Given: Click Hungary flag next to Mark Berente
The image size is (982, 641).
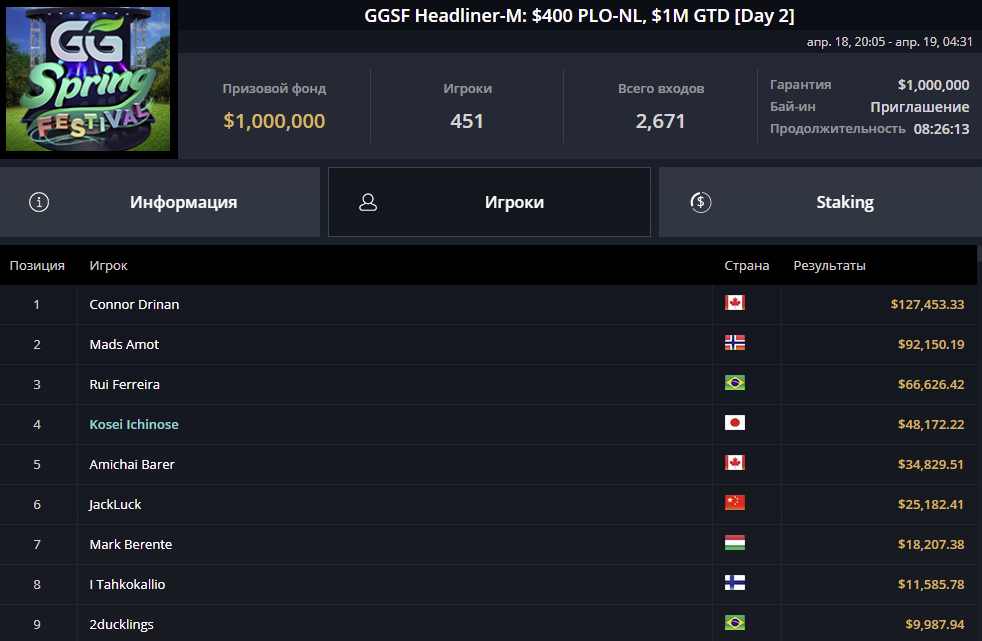Looking at the screenshot, I should [x=735, y=543].
